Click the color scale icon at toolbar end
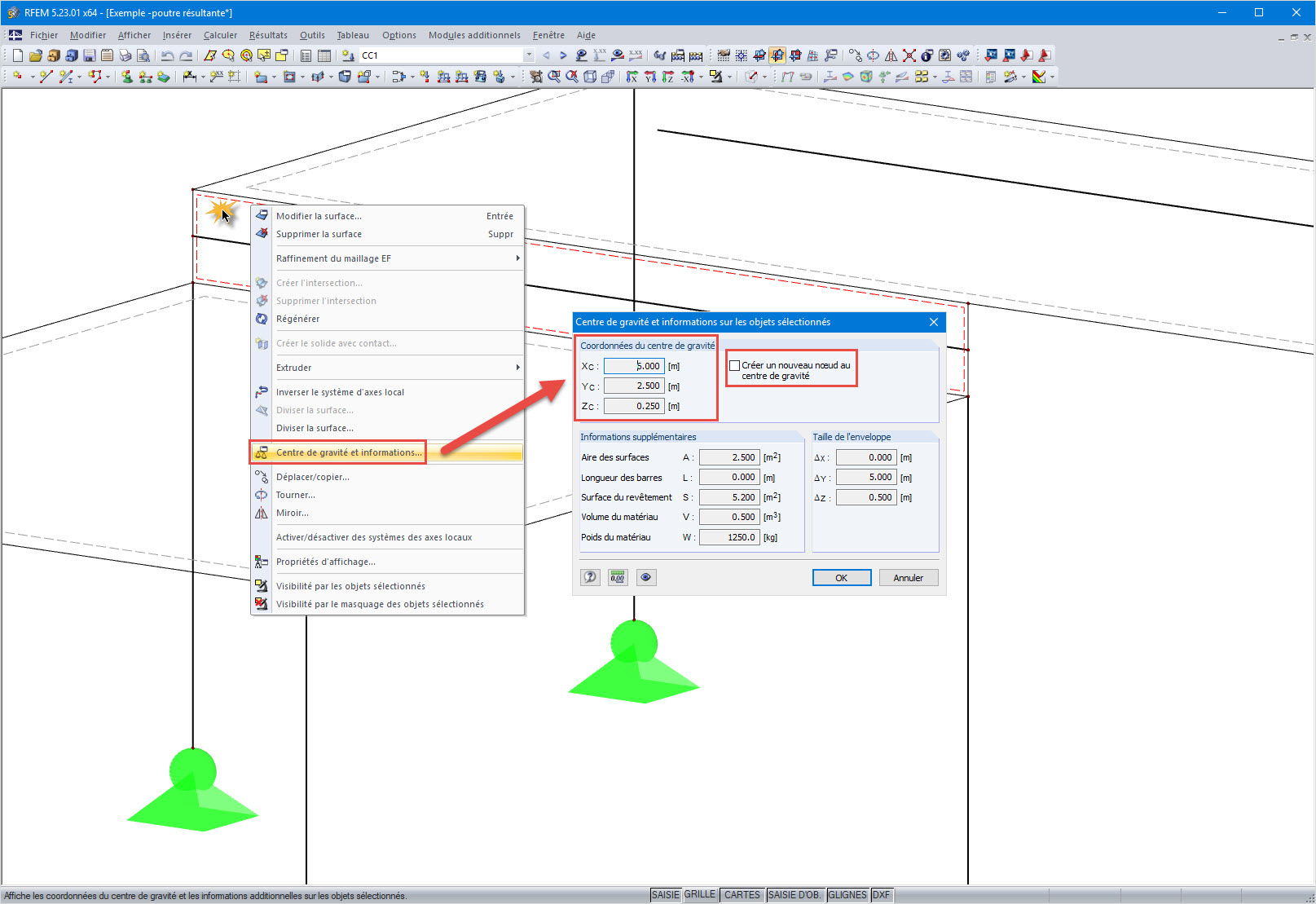Screen dimensions: 1316x904 point(1038,77)
